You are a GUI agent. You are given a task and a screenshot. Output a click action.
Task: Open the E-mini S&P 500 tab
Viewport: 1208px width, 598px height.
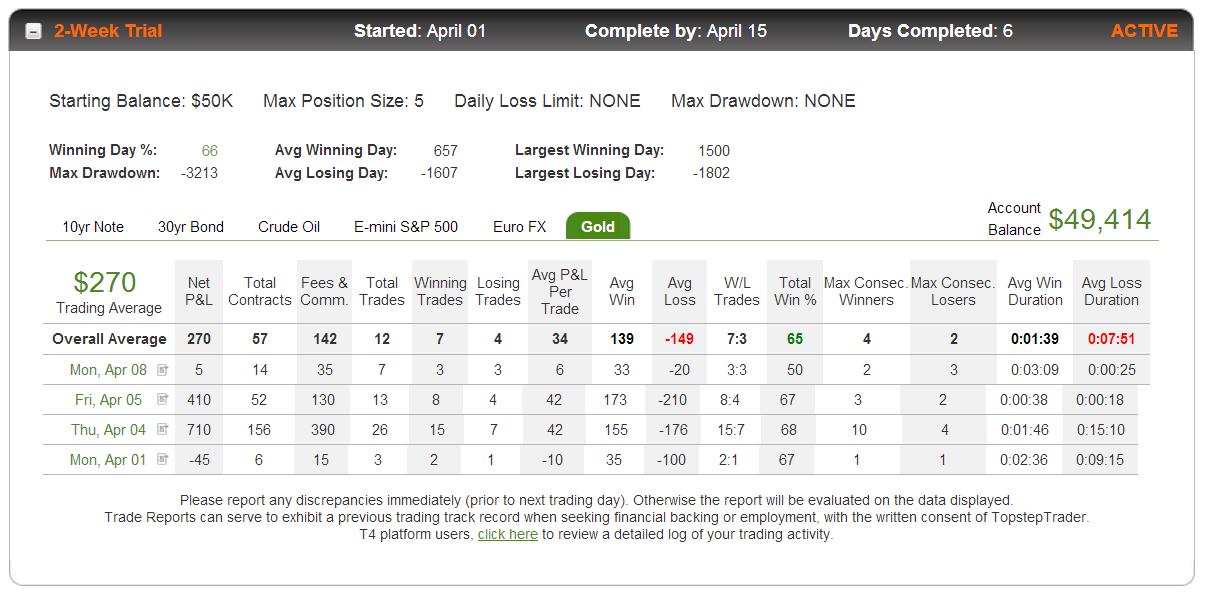[406, 227]
